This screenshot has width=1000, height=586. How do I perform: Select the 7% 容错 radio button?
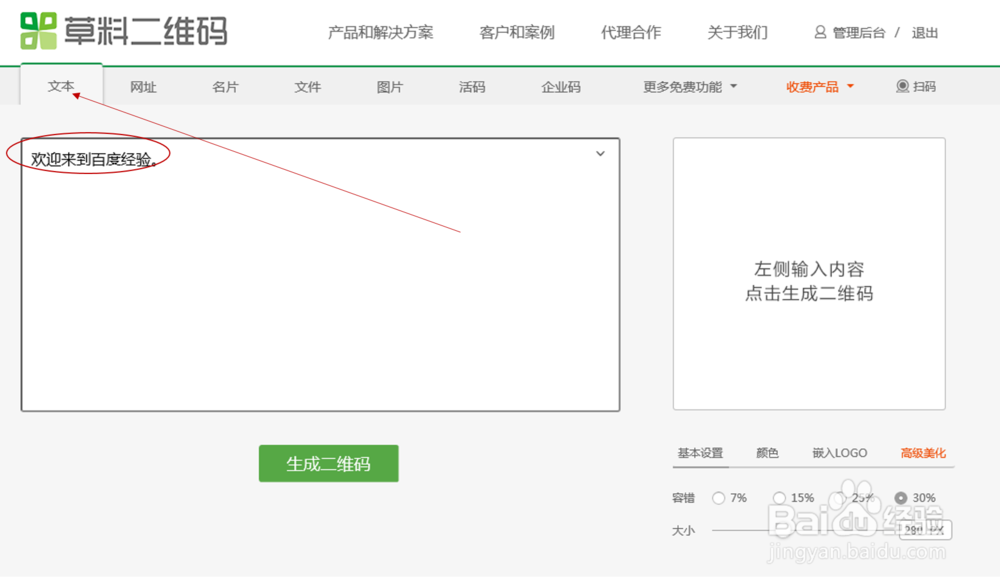[x=718, y=497]
